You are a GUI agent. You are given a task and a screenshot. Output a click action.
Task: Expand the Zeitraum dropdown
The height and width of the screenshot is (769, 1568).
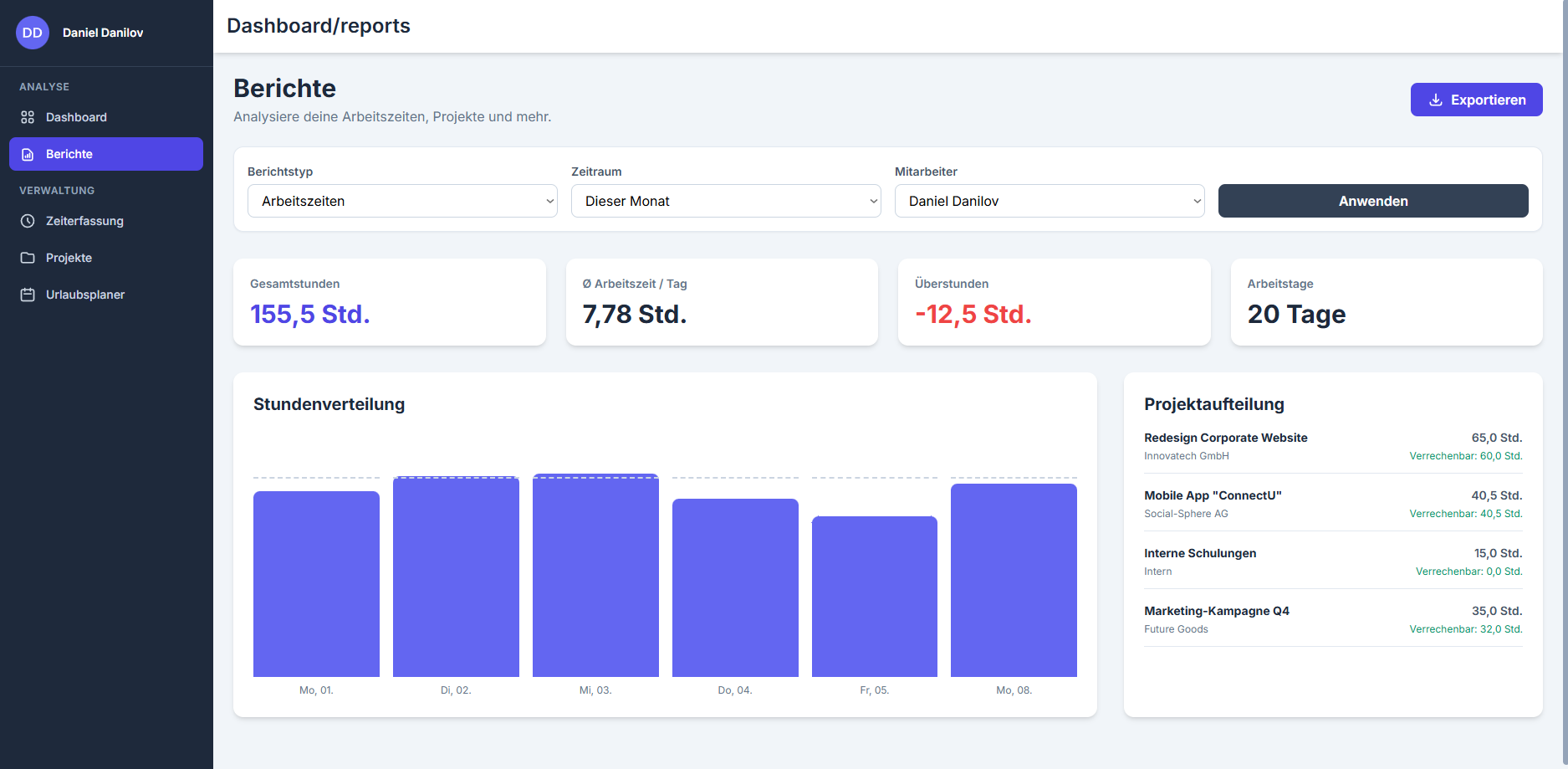(x=725, y=201)
